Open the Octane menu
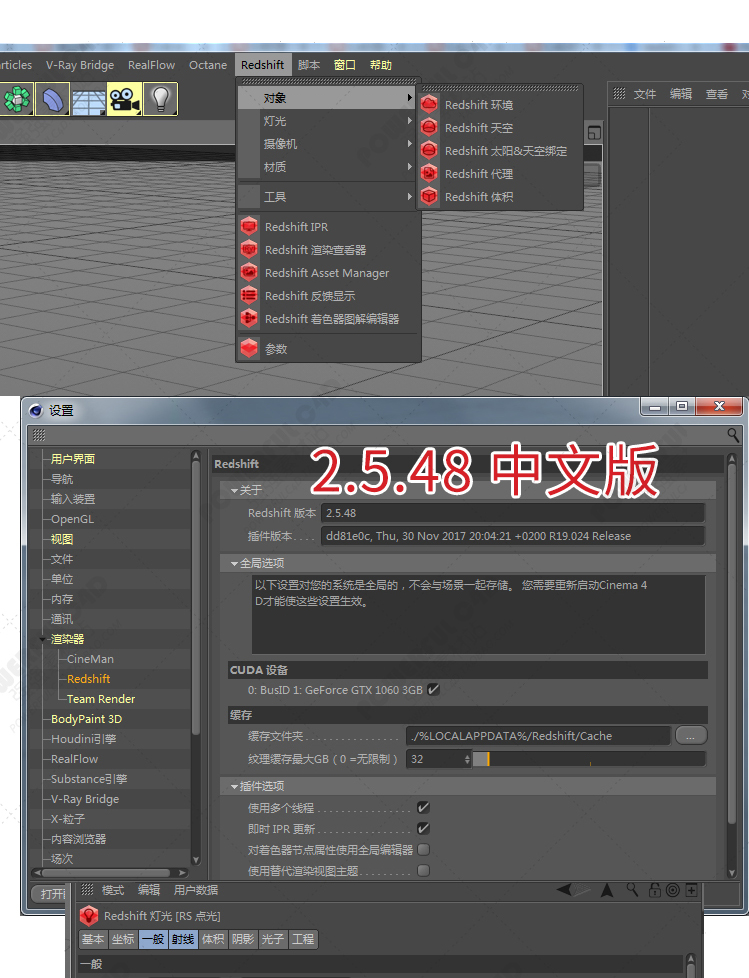 208,65
